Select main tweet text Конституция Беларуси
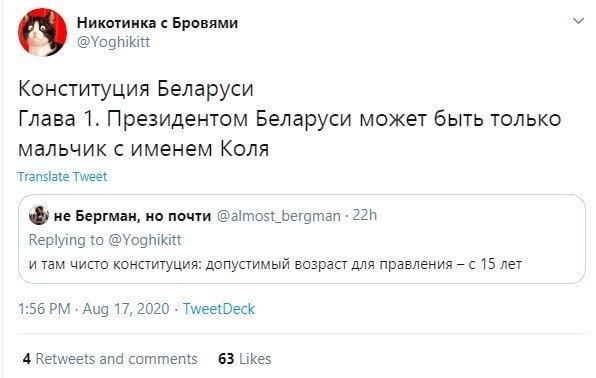The image size is (596, 378). tap(136, 89)
